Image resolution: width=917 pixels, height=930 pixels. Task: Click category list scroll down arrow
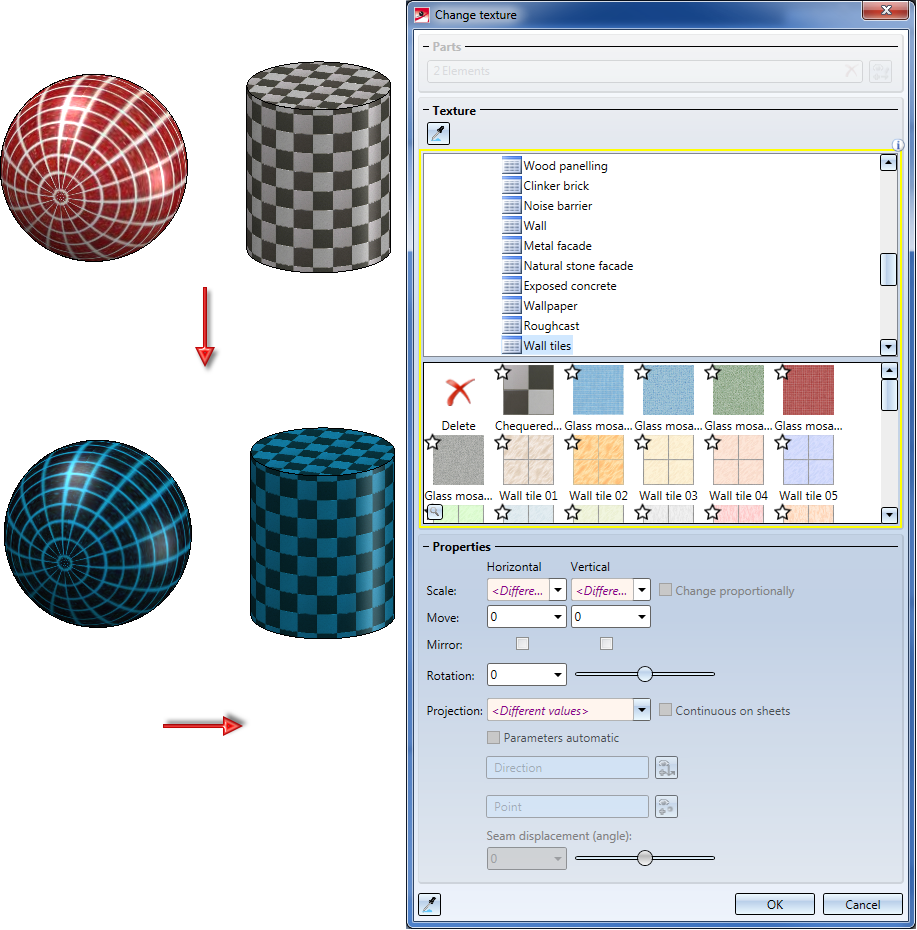click(x=888, y=347)
